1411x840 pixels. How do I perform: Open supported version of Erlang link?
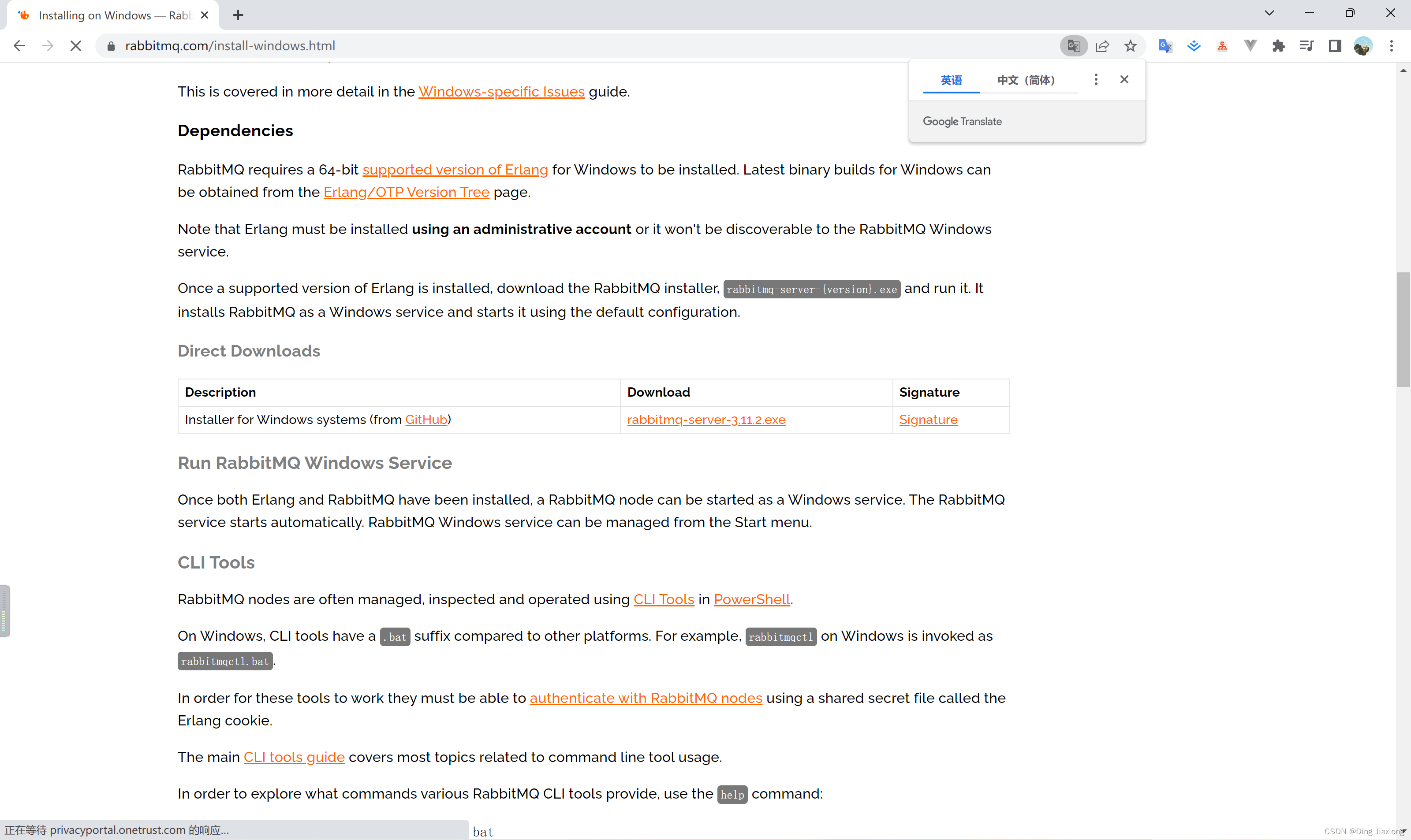tap(455, 170)
